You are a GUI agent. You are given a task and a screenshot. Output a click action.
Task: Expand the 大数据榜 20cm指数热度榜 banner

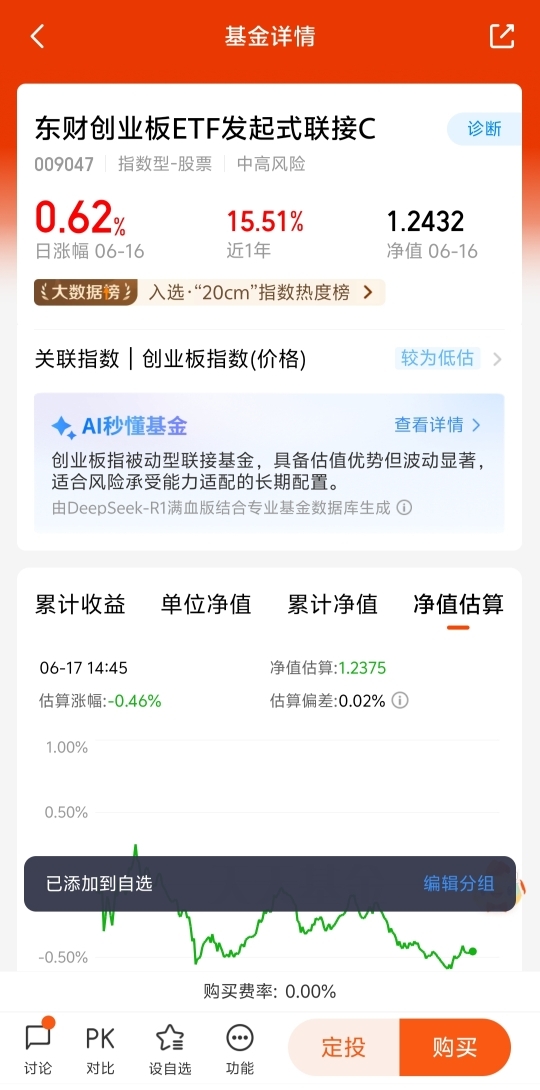(209, 293)
